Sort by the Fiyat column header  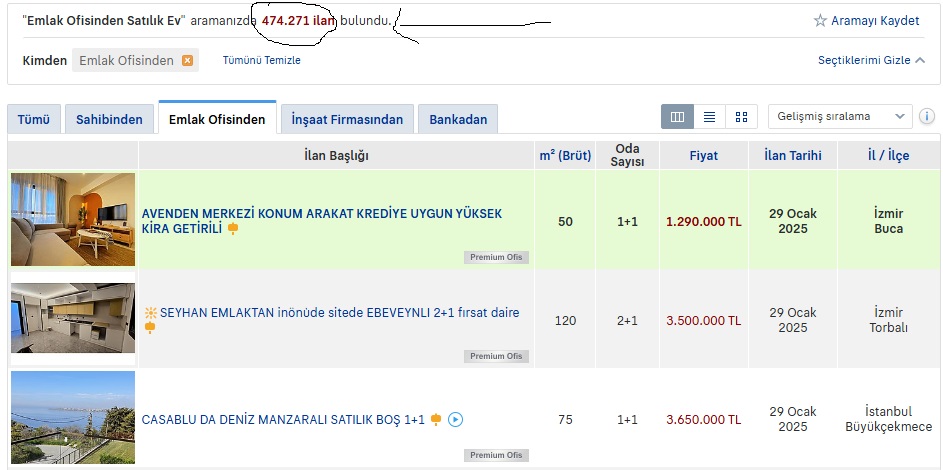click(x=703, y=156)
